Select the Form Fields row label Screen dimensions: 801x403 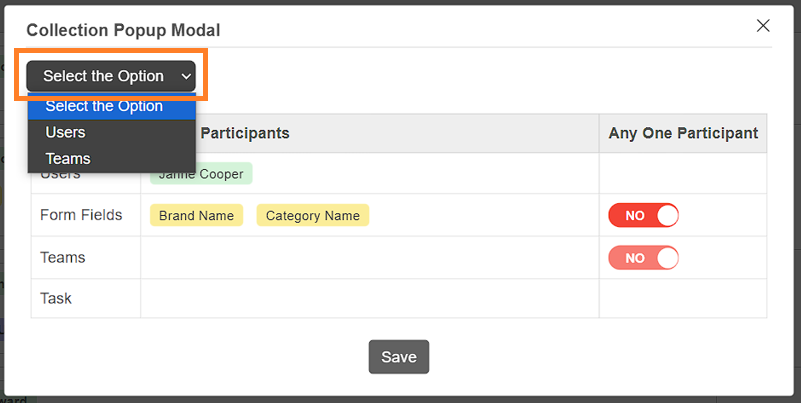[x=81, y=215]
